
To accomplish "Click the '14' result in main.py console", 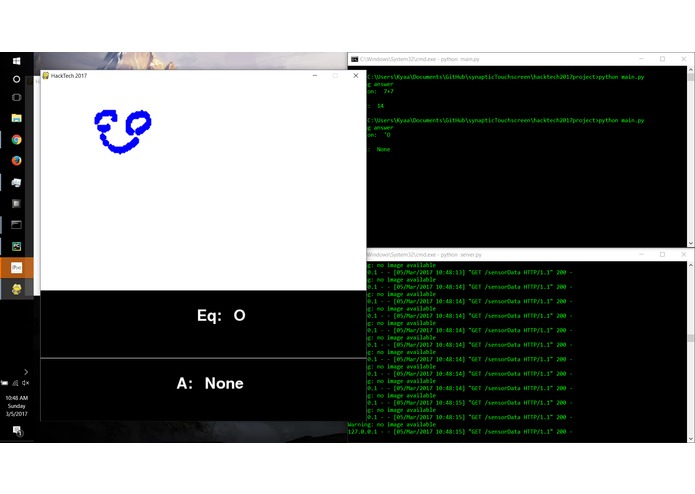I will coord(380,106).
